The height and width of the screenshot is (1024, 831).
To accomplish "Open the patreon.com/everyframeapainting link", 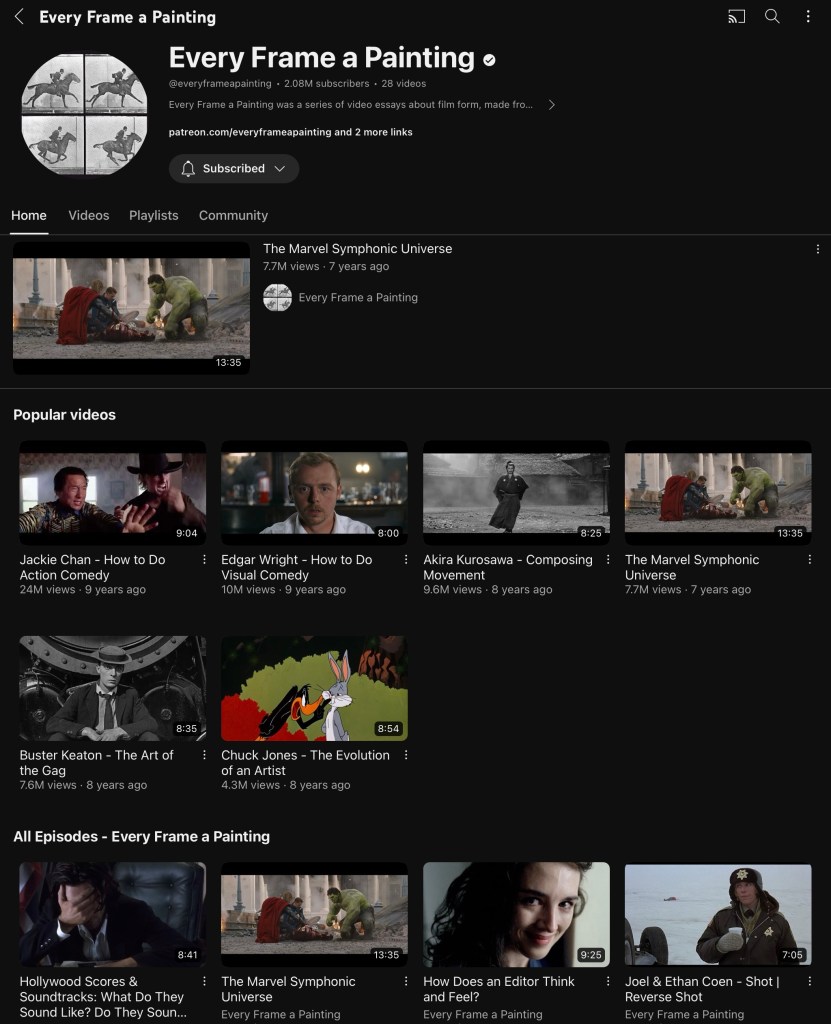I will (x=250, y=132).
